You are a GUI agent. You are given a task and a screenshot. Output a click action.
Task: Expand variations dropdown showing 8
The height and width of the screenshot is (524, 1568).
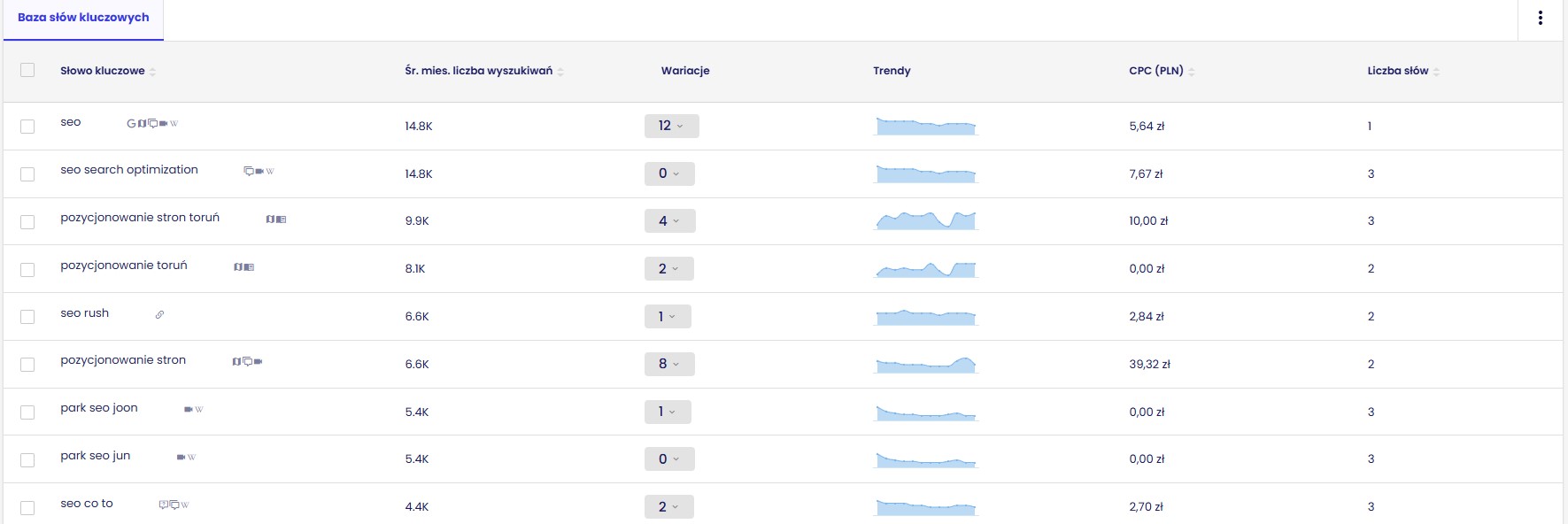[x=669, y=364]
